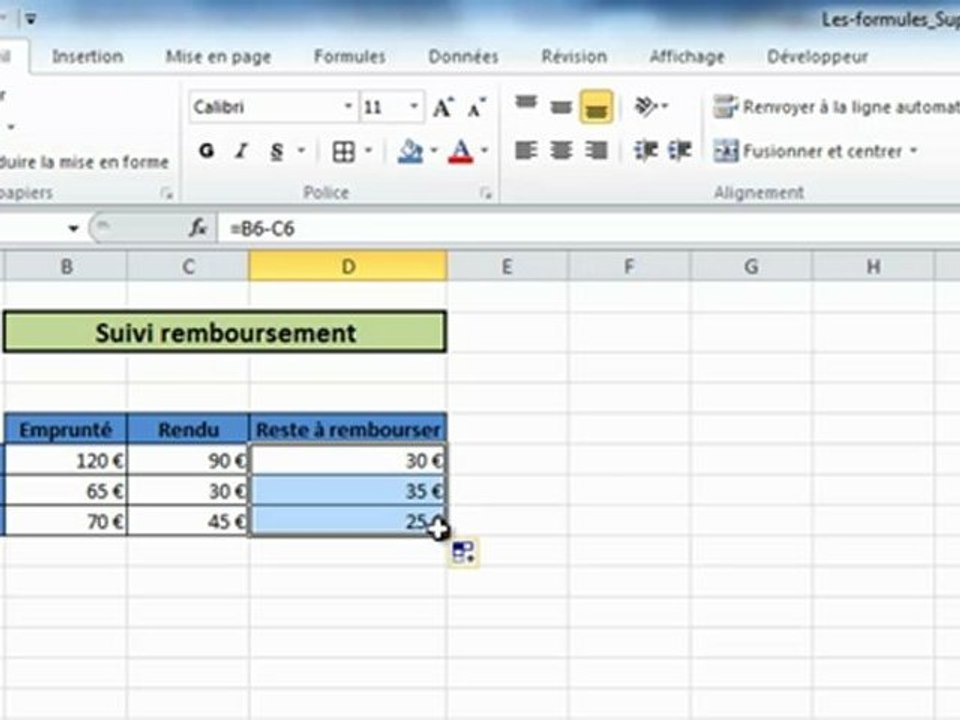Click Reproduire la mise en forme
The height and width of the screenshot is (720, 960).
point(84,162)
